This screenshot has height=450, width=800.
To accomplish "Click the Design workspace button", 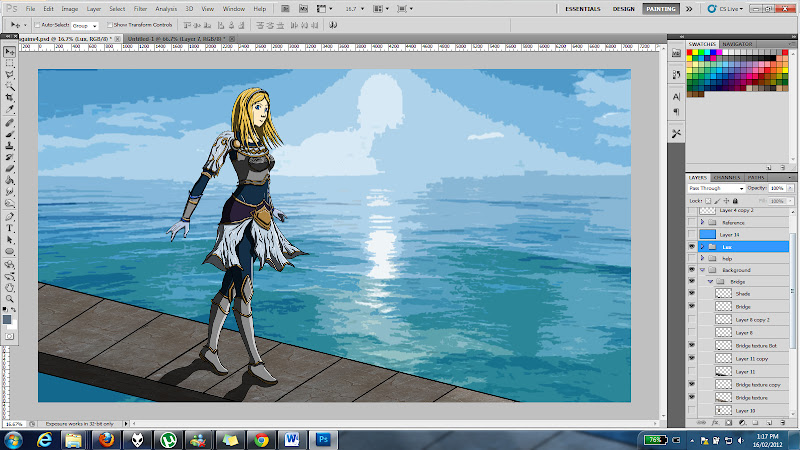I will point(623,8).
